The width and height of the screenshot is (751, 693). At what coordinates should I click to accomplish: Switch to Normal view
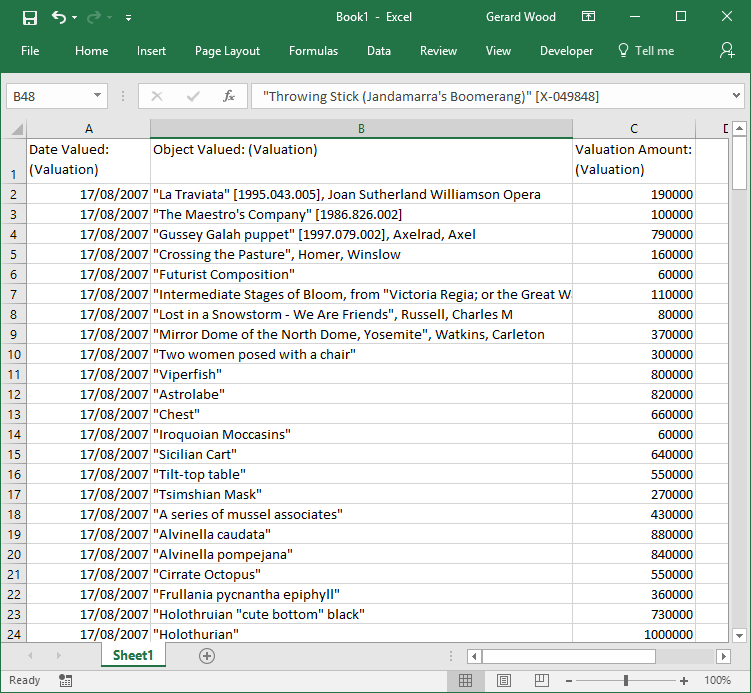[465, 680]
